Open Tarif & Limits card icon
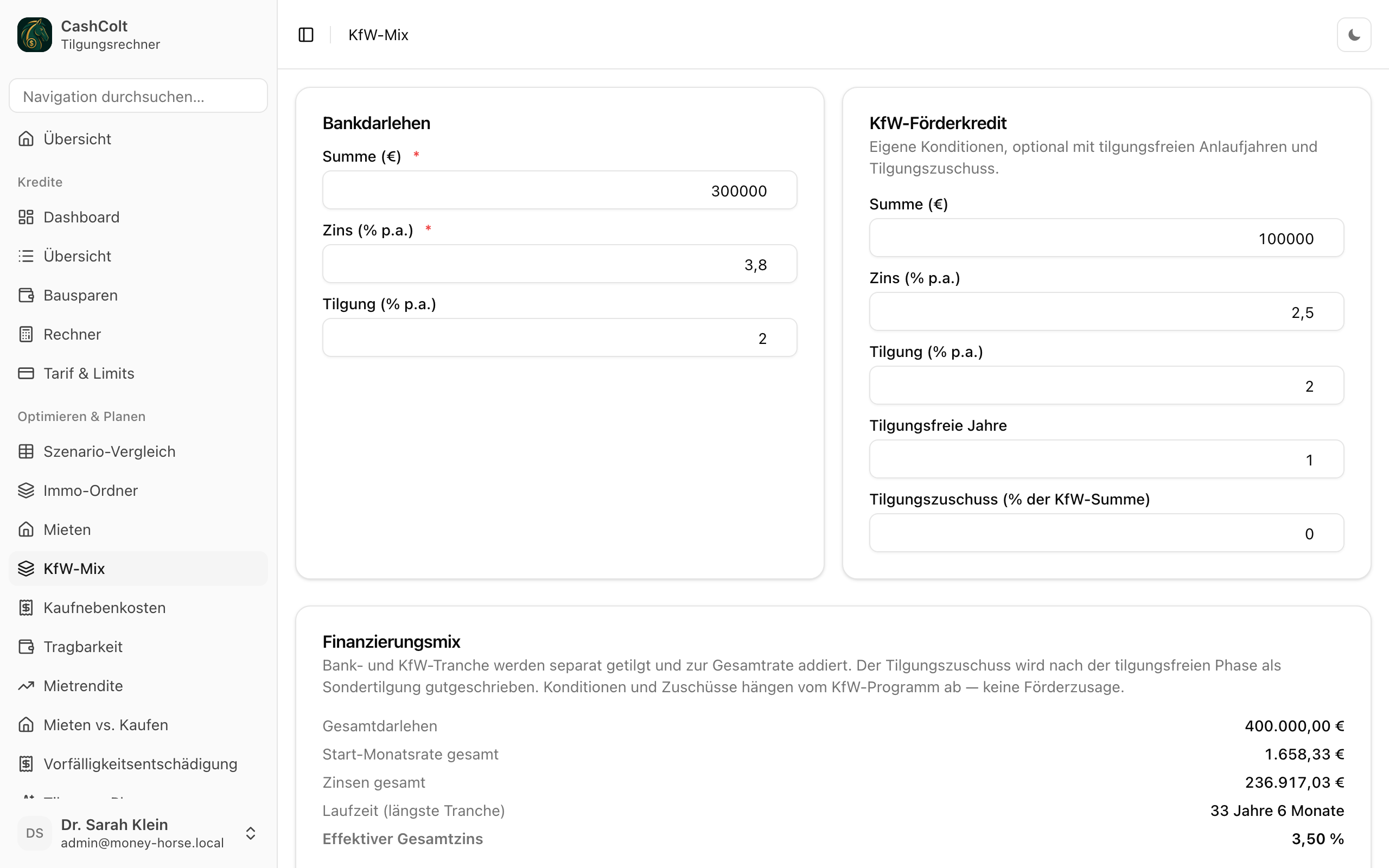The image size is (1389, 868). pyautogui.click(x=26, y=373)
